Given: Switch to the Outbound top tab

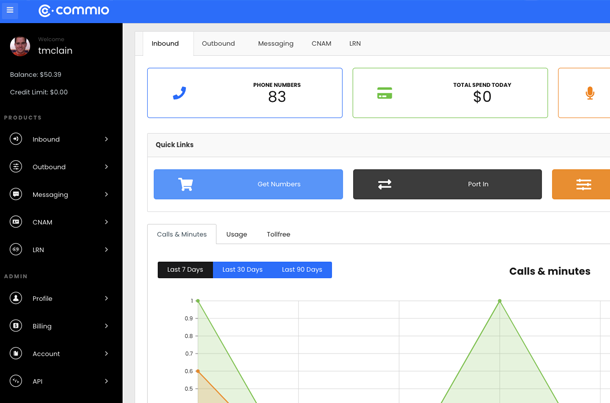Looking at the screenshot, I should pyautogui.click(x=218, y=44).
